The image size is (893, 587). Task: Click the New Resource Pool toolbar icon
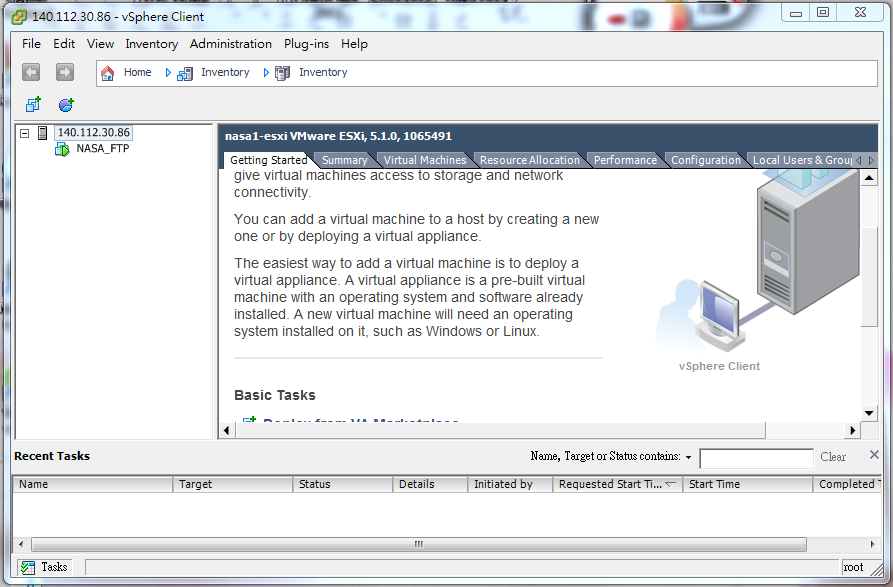66,105
